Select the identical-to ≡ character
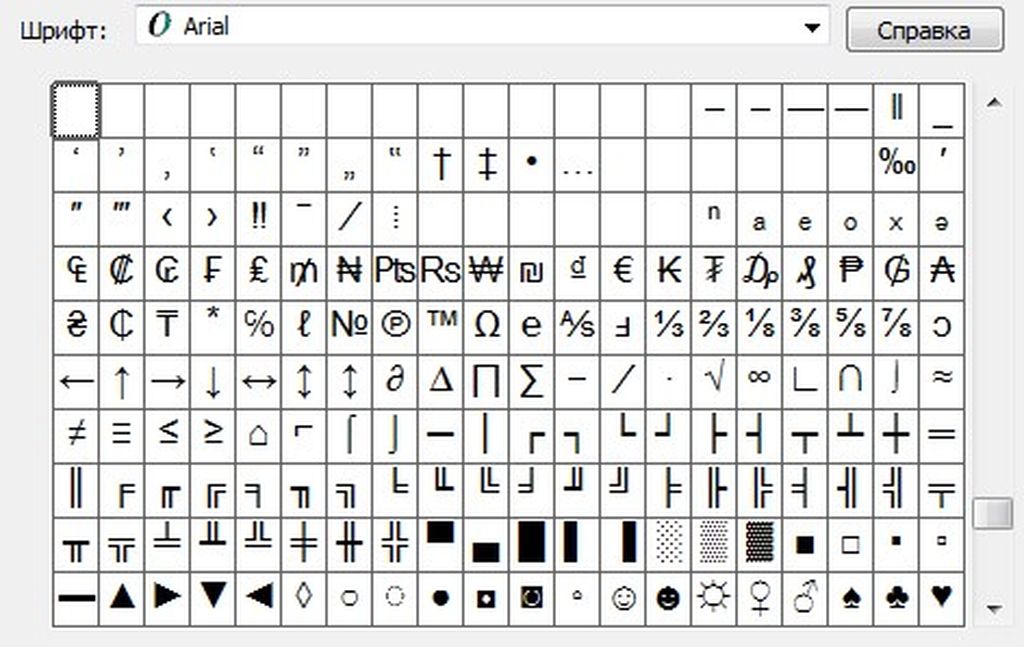Screen dimensions: 1024x647 [x=121, y=434]
